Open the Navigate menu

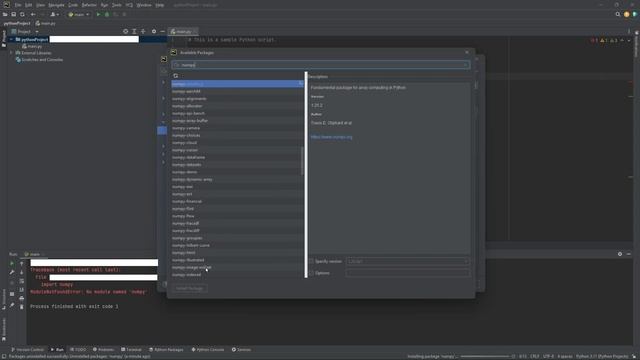click(x=56, y=5)
